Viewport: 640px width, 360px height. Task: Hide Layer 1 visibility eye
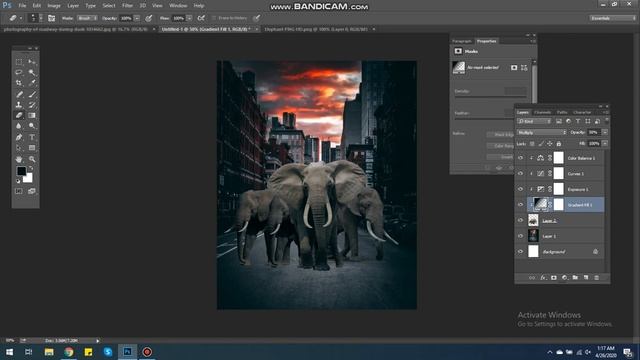click(520, 236)
